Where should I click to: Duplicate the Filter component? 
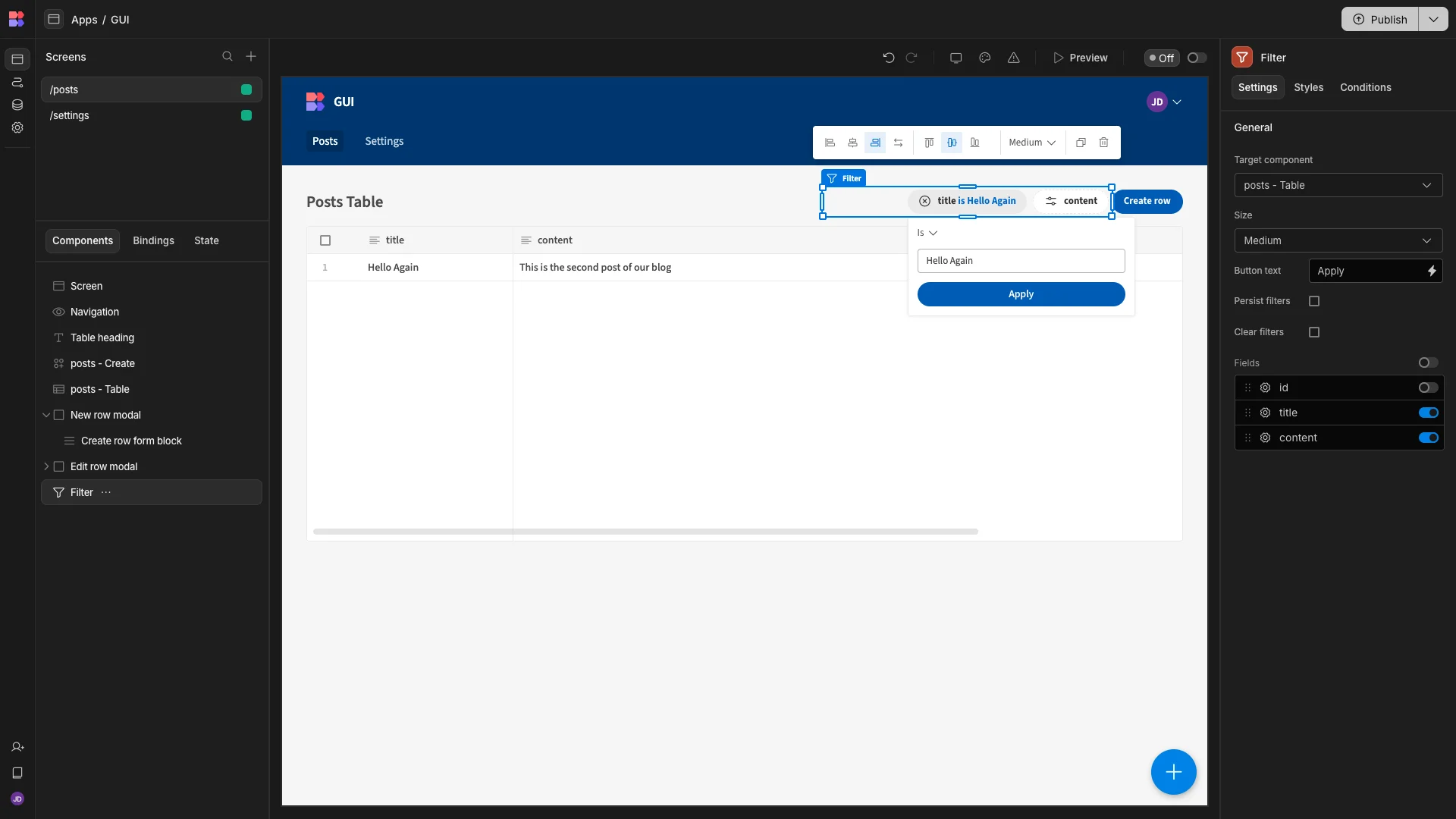coord(1081,143)
